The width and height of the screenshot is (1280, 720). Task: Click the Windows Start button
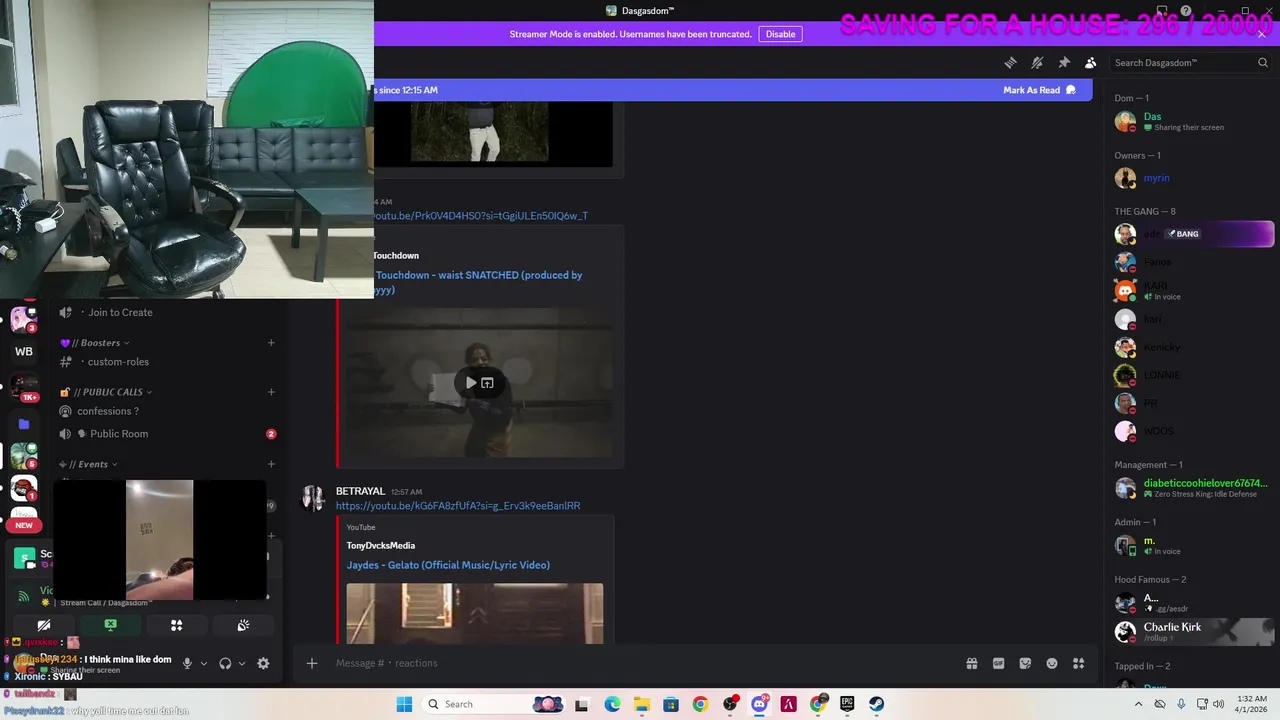pos(404,704)
